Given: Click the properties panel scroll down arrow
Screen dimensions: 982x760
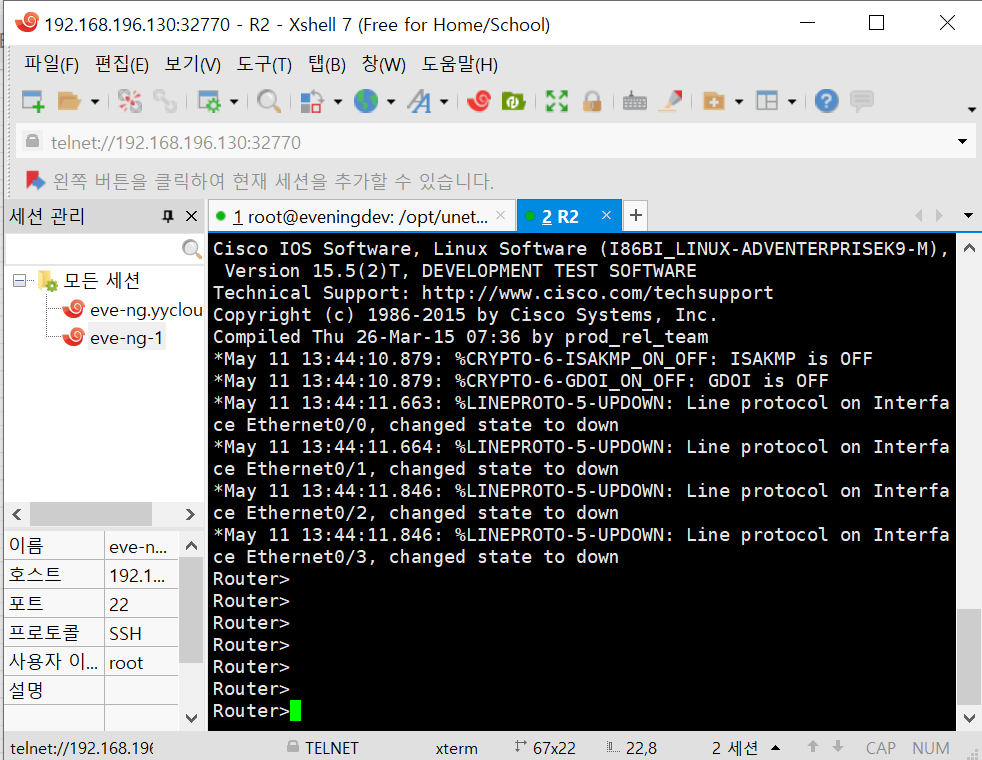Looking at the screenshot, I should [x=192, y=718].
